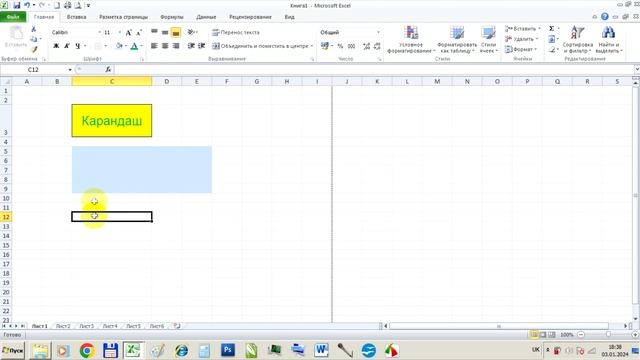The image size is (640, 360).
Task: Apply font color A icon
Action: click(x=134, y=46)
